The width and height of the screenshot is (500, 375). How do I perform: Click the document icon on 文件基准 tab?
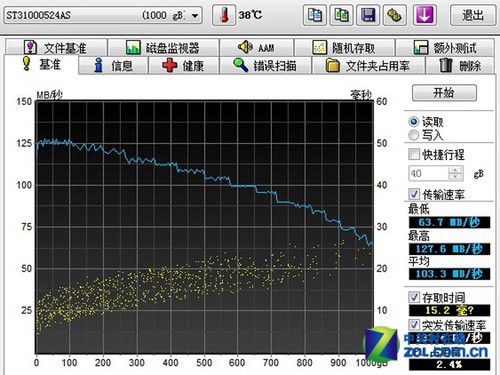point(30,47)
